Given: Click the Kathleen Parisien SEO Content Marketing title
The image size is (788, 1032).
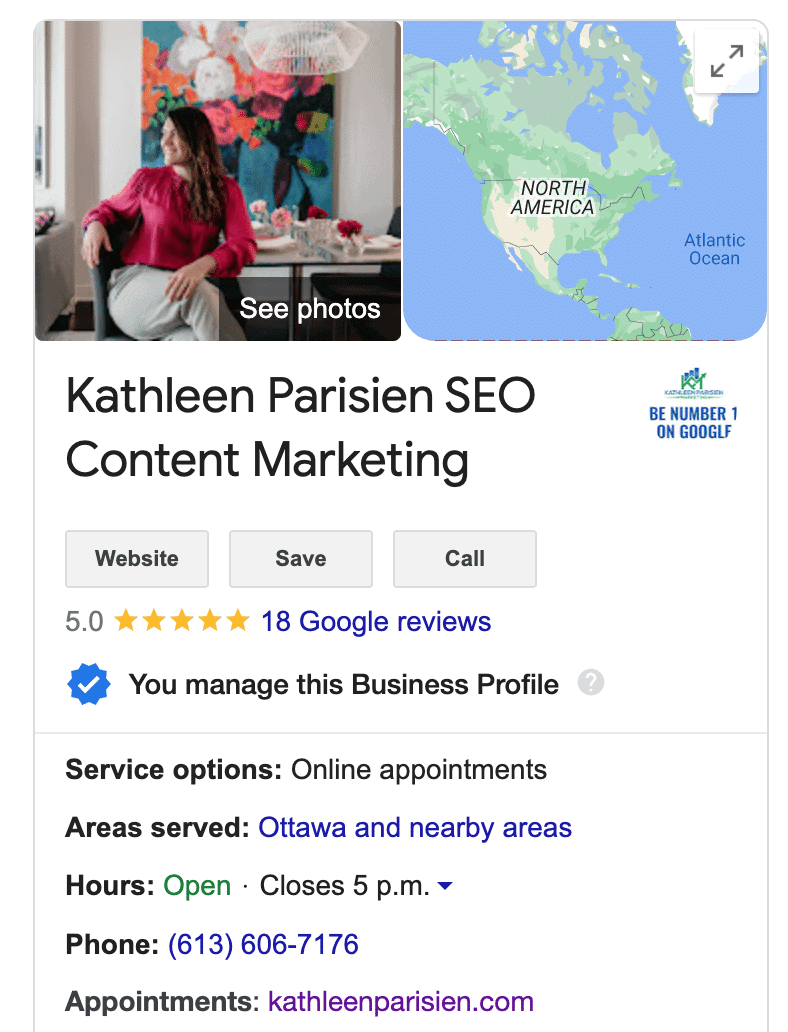Looking at the screenshot, I should click(x=300, y=428).
